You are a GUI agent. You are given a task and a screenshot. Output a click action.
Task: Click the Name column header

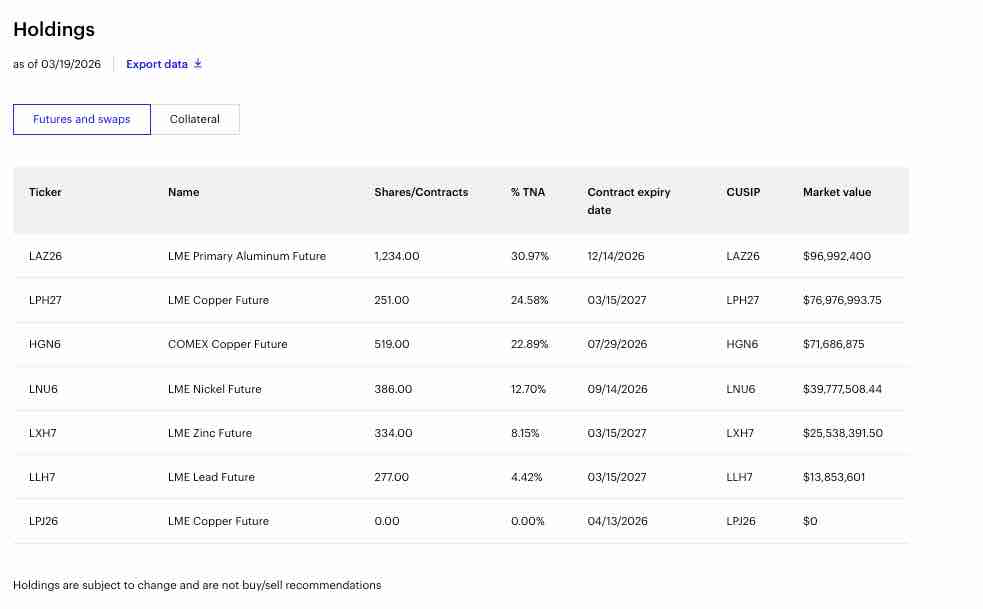coord(183,192)
